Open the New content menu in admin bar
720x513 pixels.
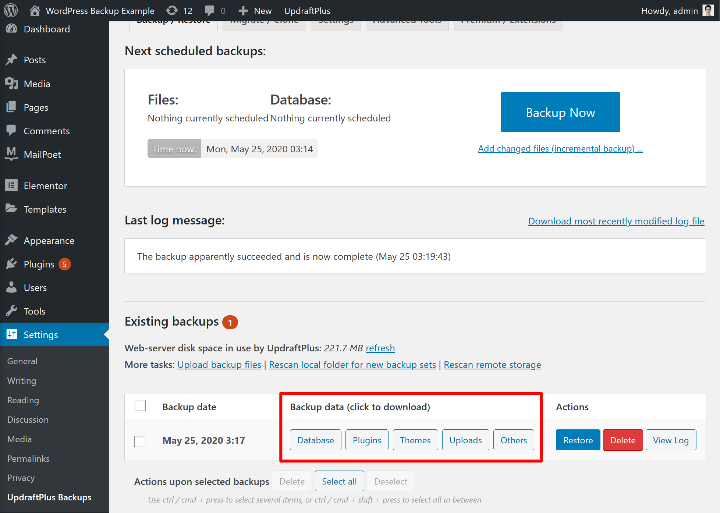(x=255, y=10)
